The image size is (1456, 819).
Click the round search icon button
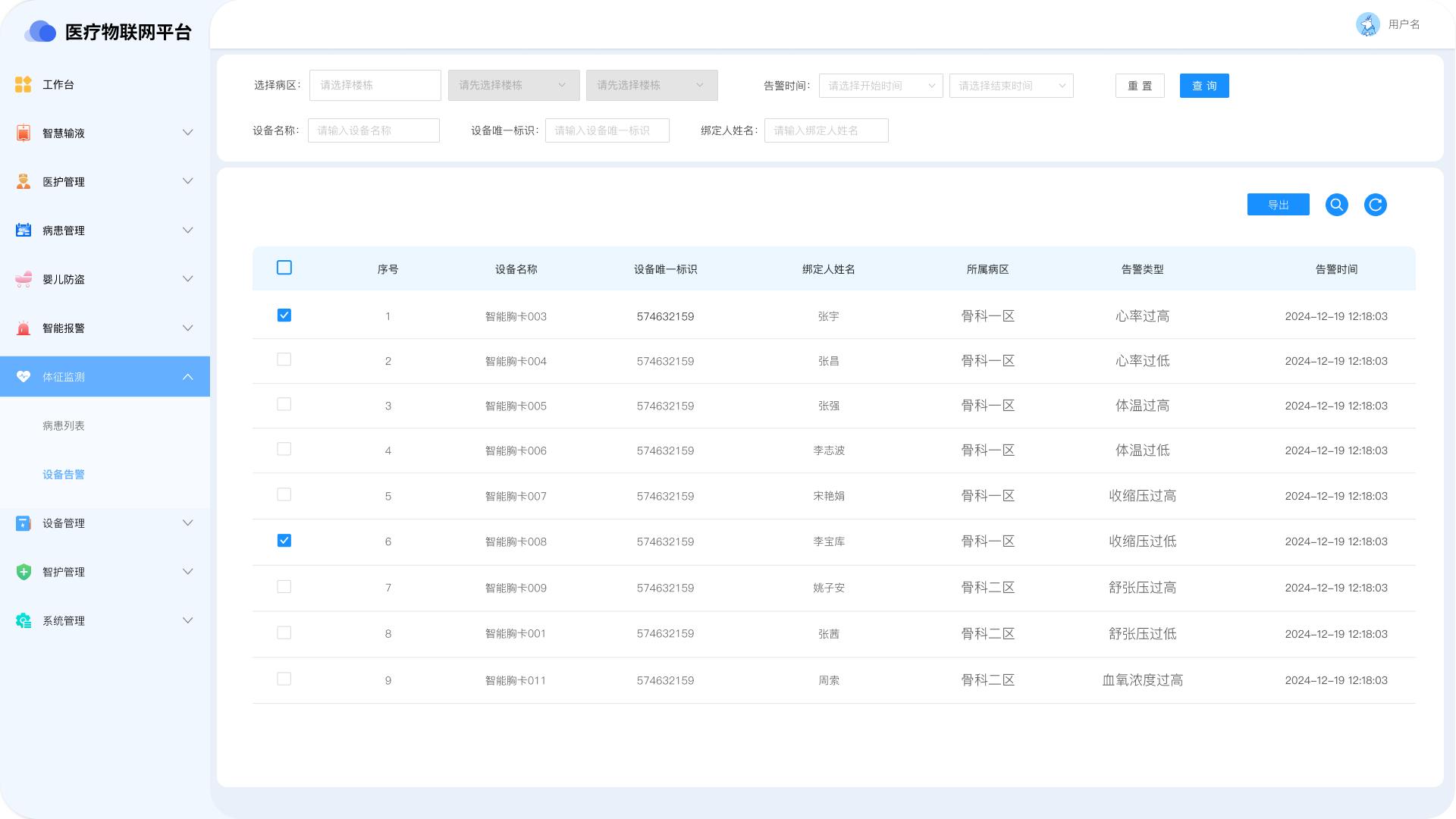click(1336, 205)
